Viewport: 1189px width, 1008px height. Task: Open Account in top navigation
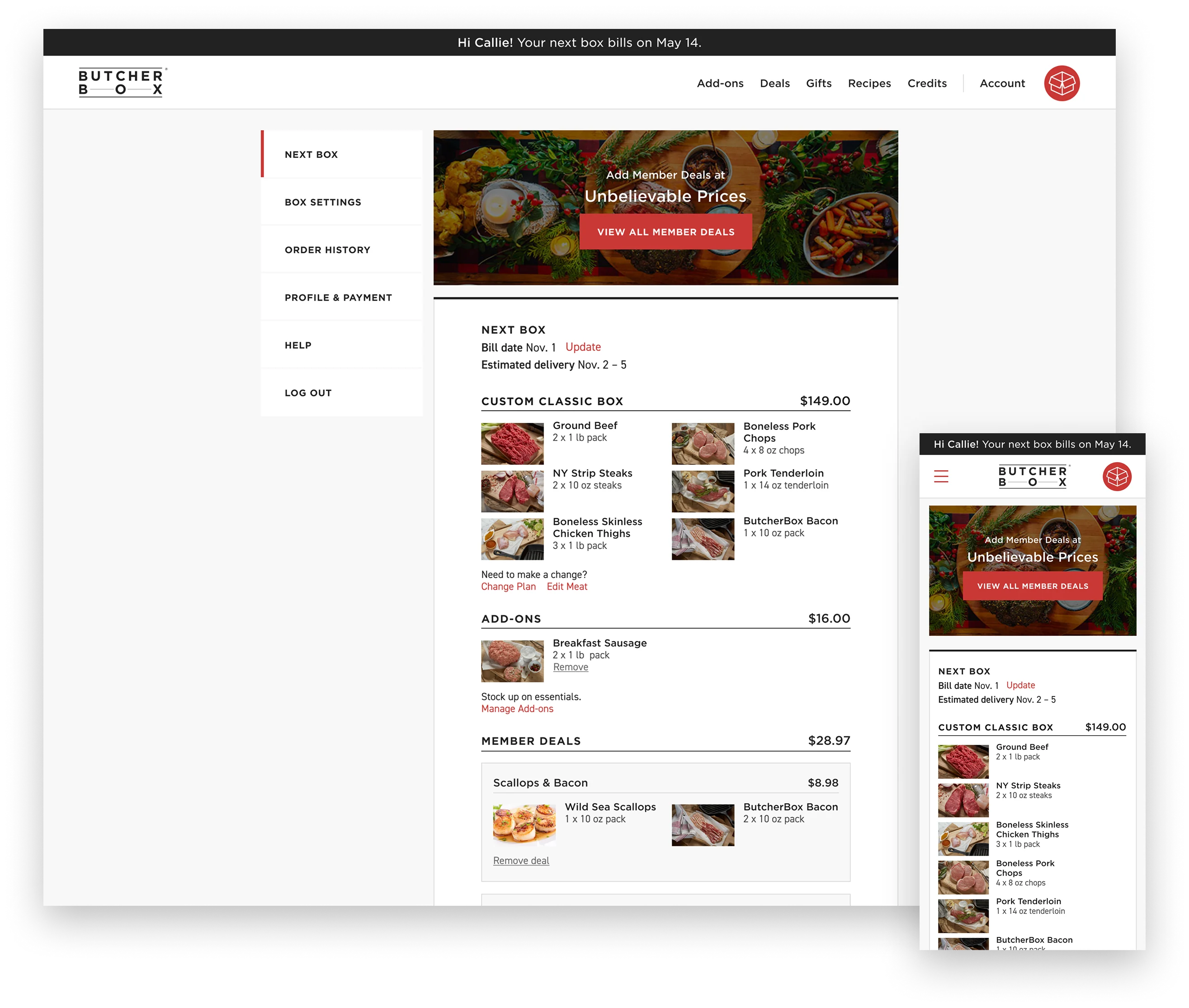pos(1001,83)
